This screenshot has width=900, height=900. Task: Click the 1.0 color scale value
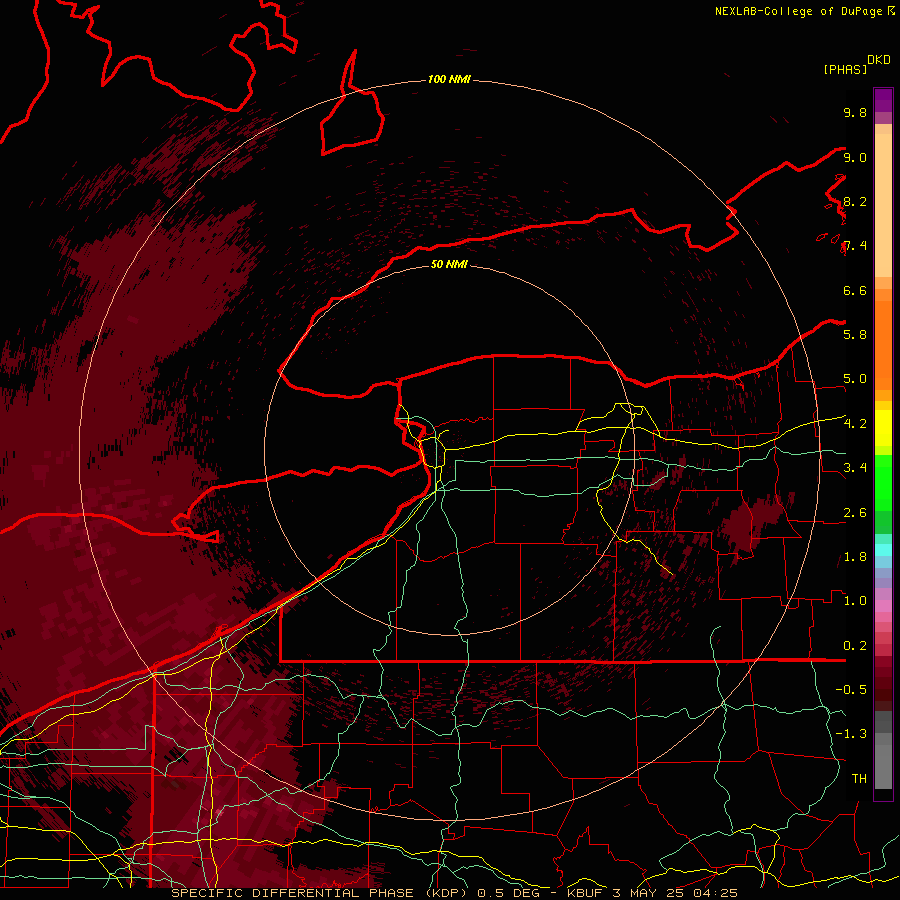tap(855, 600)
